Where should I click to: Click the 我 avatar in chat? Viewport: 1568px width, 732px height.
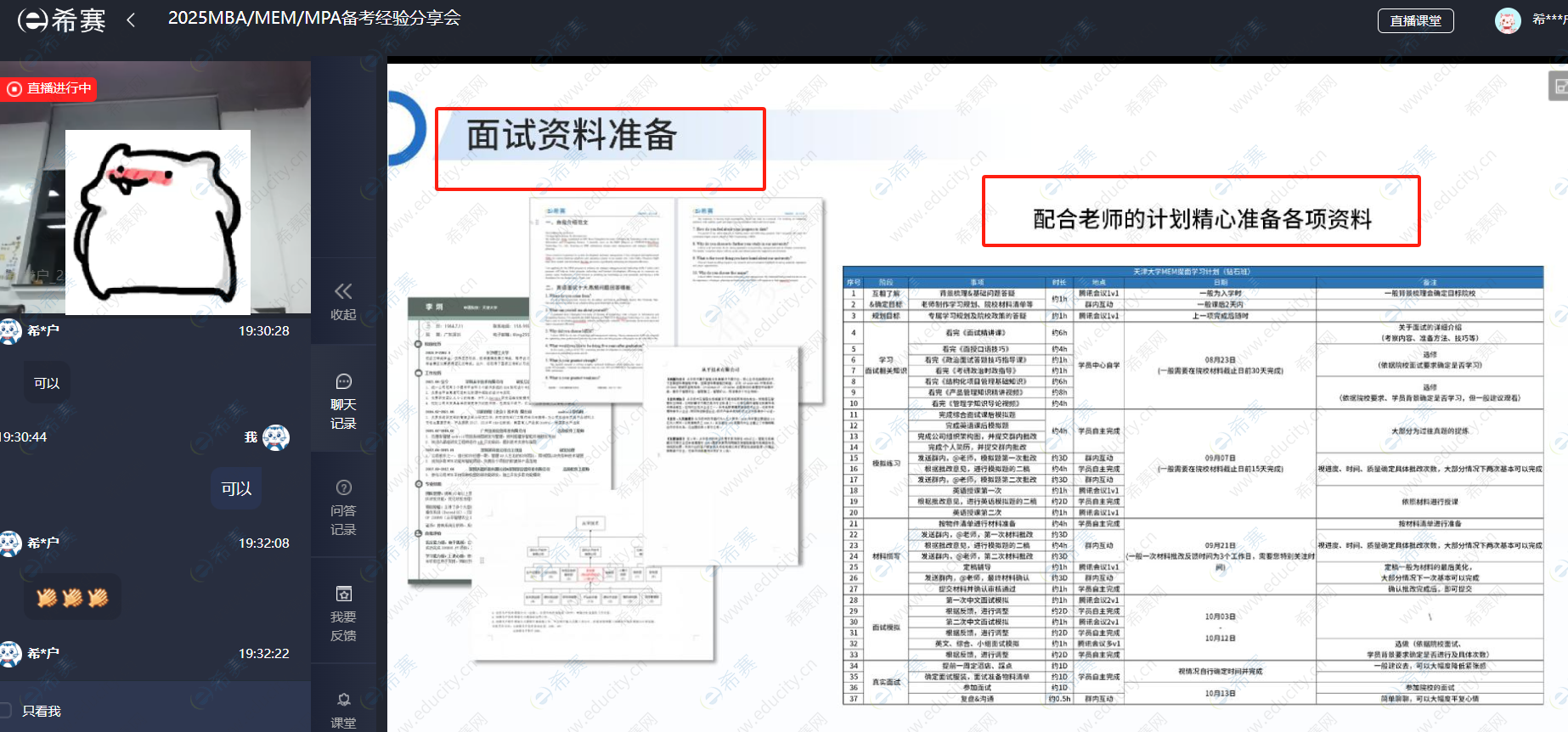click(x=276, y=437)
